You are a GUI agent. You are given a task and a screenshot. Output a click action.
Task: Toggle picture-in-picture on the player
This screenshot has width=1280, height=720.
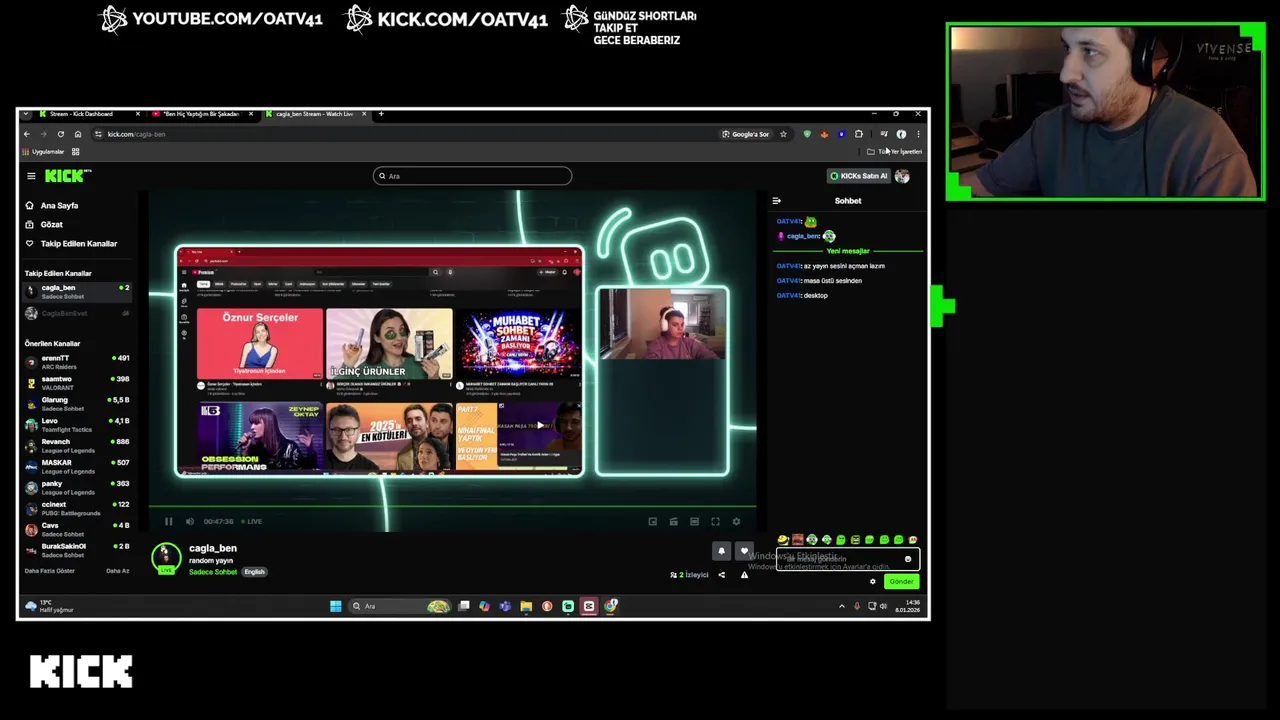(652, 521)
